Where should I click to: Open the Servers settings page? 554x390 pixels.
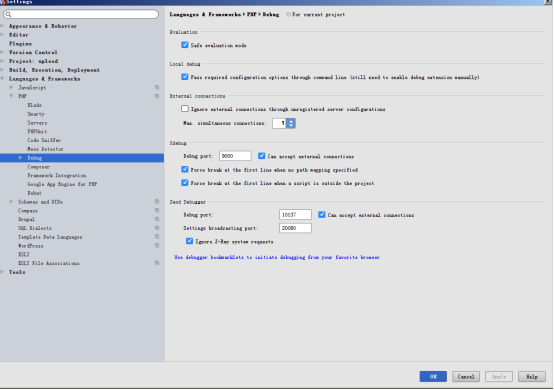[37, 123]
